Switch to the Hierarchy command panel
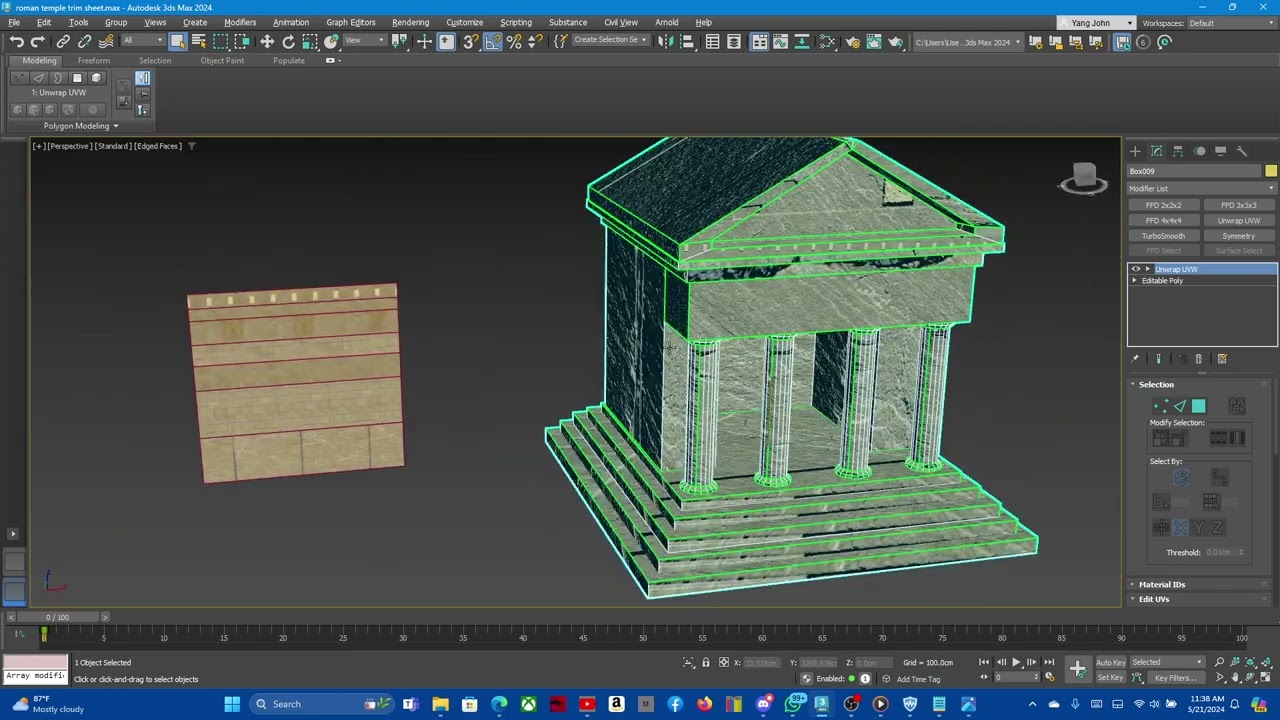The height and width of the screenshot is (720, 1280). (x=1178, y=151)
